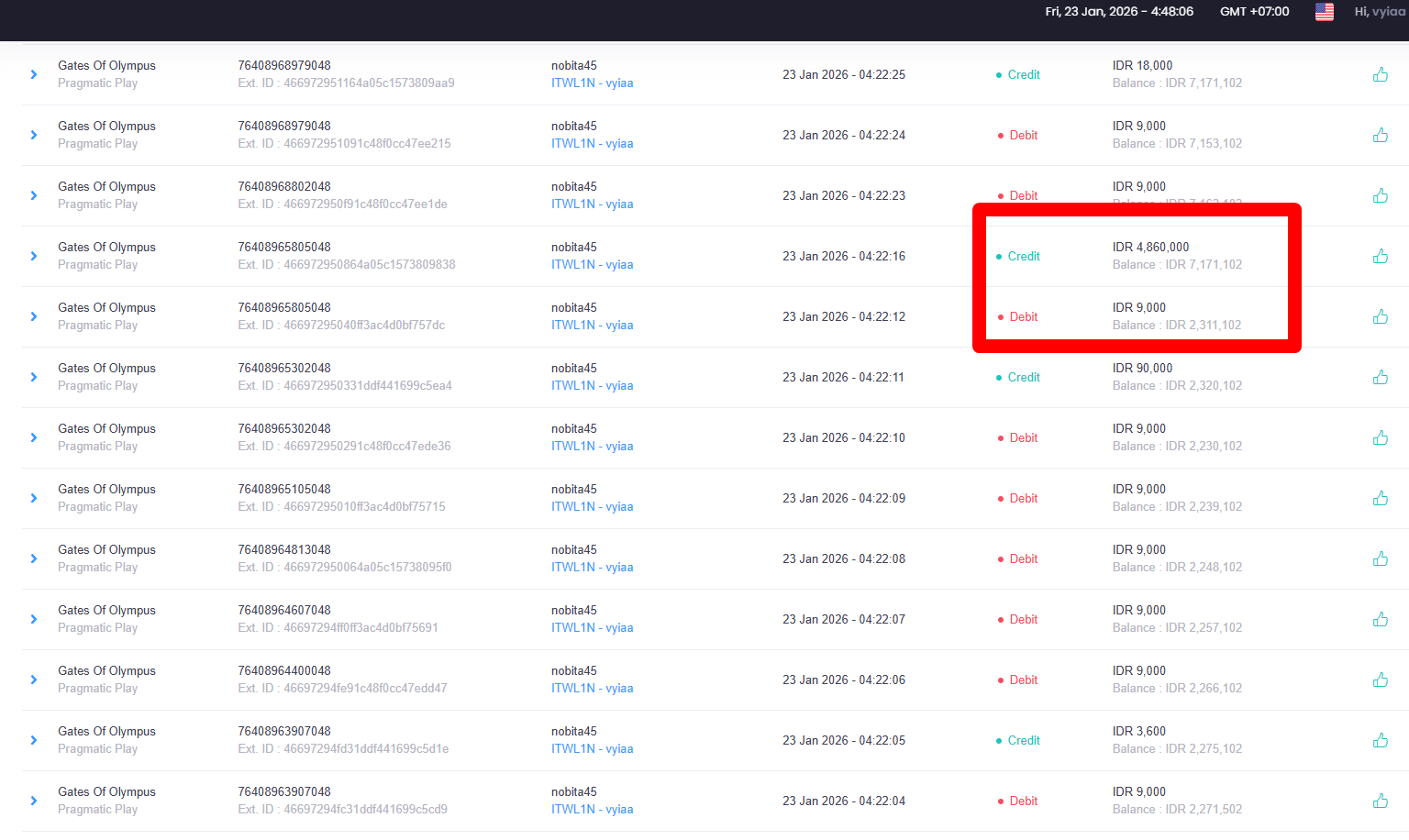Select Ext. ID 466972950864a05c1573809838
Screen dimensions: 1409x840
(x=347, y=264)
